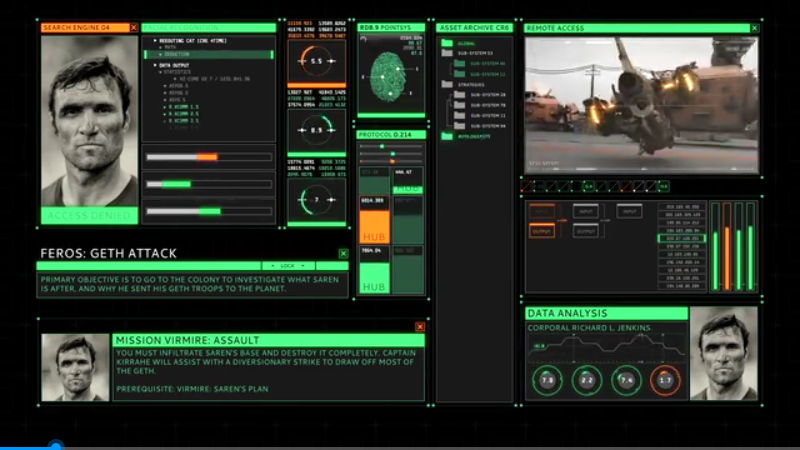Viewport: 800px width, 450px height.
Task: Select the highlighted green address list row
Action: coord(682,238)
